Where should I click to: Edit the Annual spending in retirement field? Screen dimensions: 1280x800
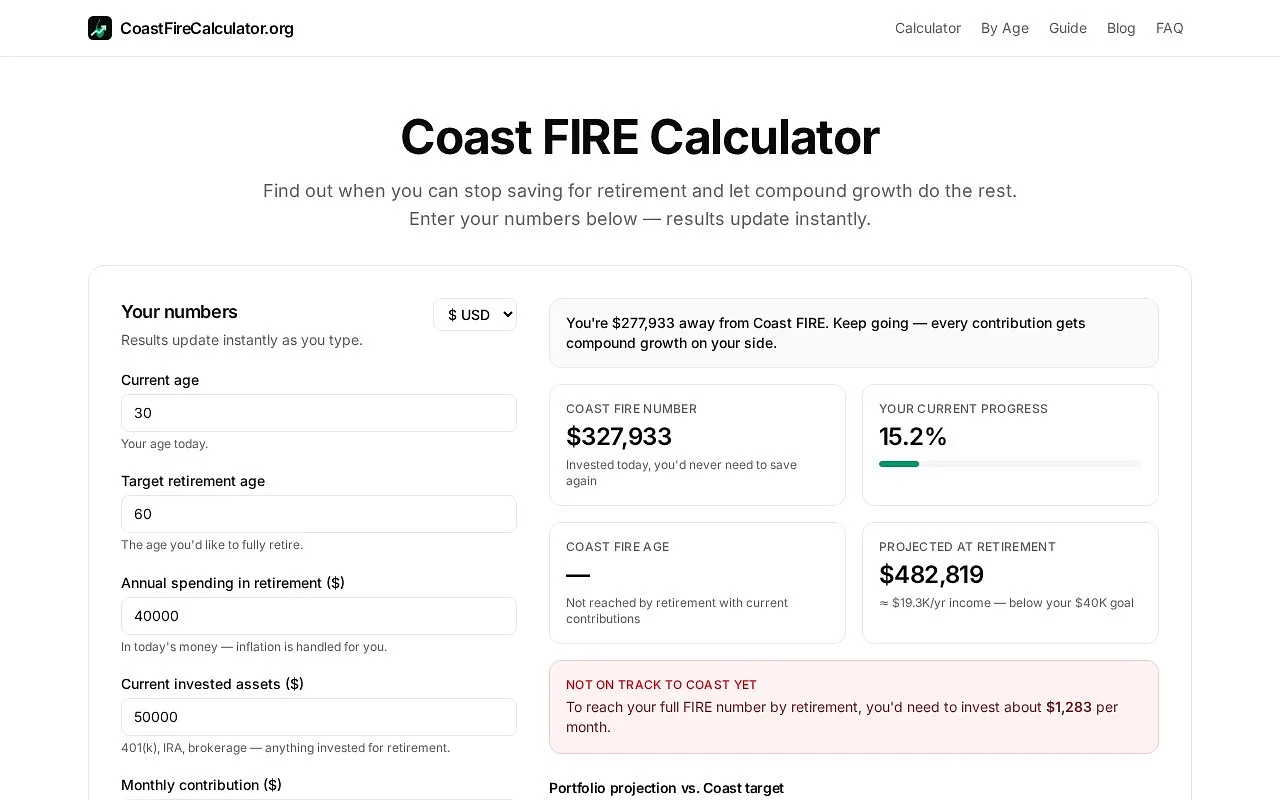[x=319, y=616]
